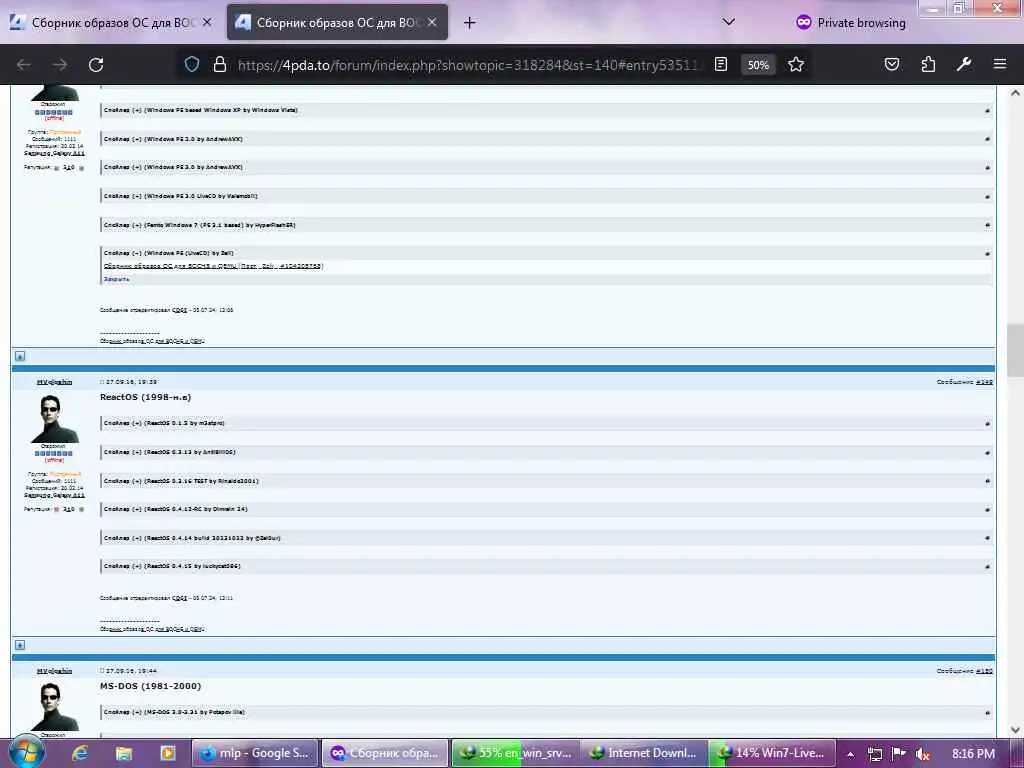Click the MS-DOS (1981-2000) post heading

point(150,686)
